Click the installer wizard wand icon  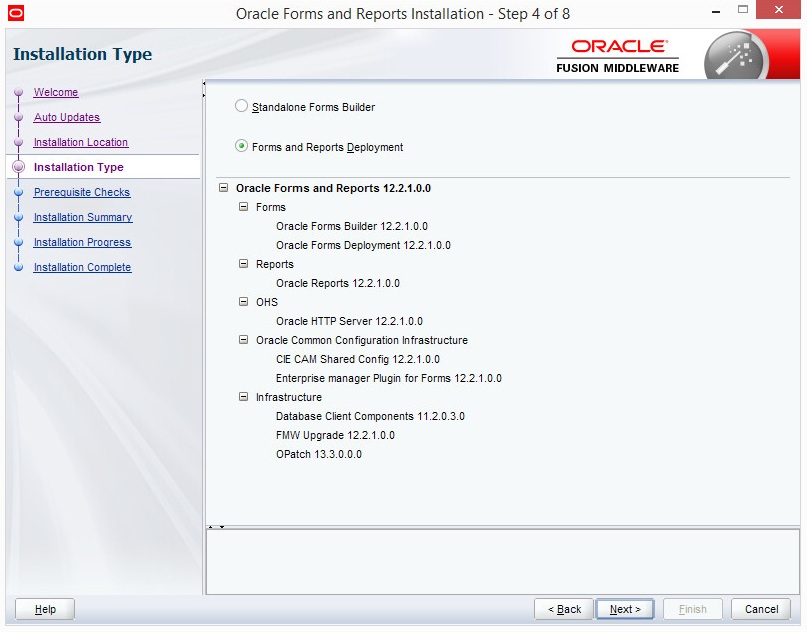(736, 55)
